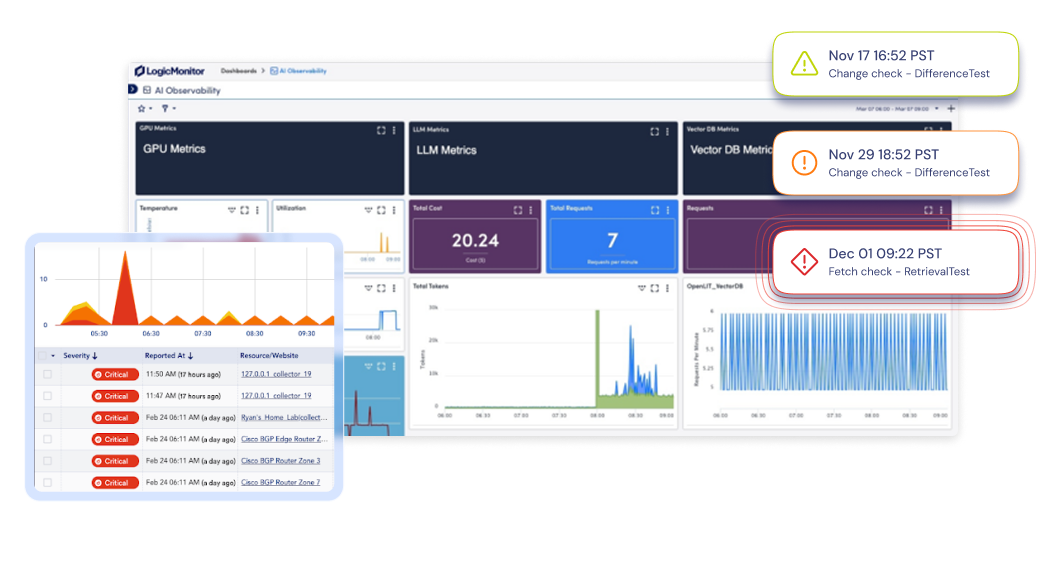The height and width of the screenshot is (588, 1044).
Task: Check the Cisco BGP Router Zone 7 checkbox
Action: pos(47,482)
